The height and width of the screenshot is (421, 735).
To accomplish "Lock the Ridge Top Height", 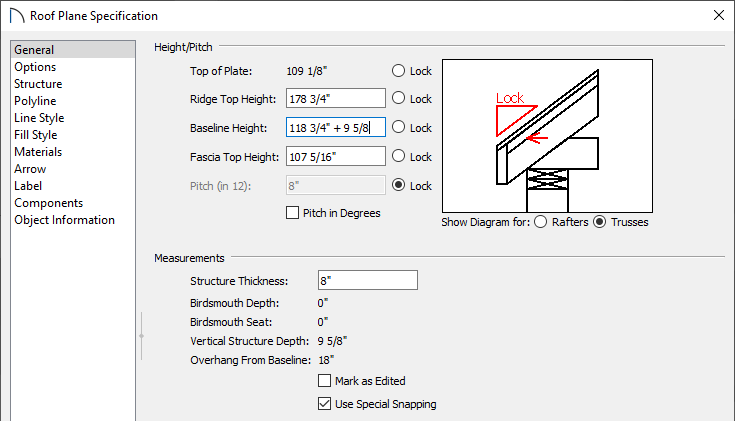I will (x=398, y=98).
